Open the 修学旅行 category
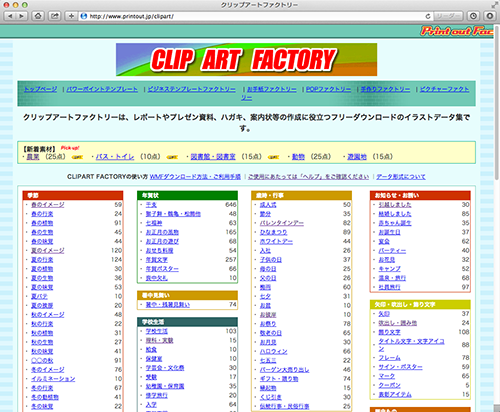The width and height of the screenshot is (500, 412). coord(157,395)
